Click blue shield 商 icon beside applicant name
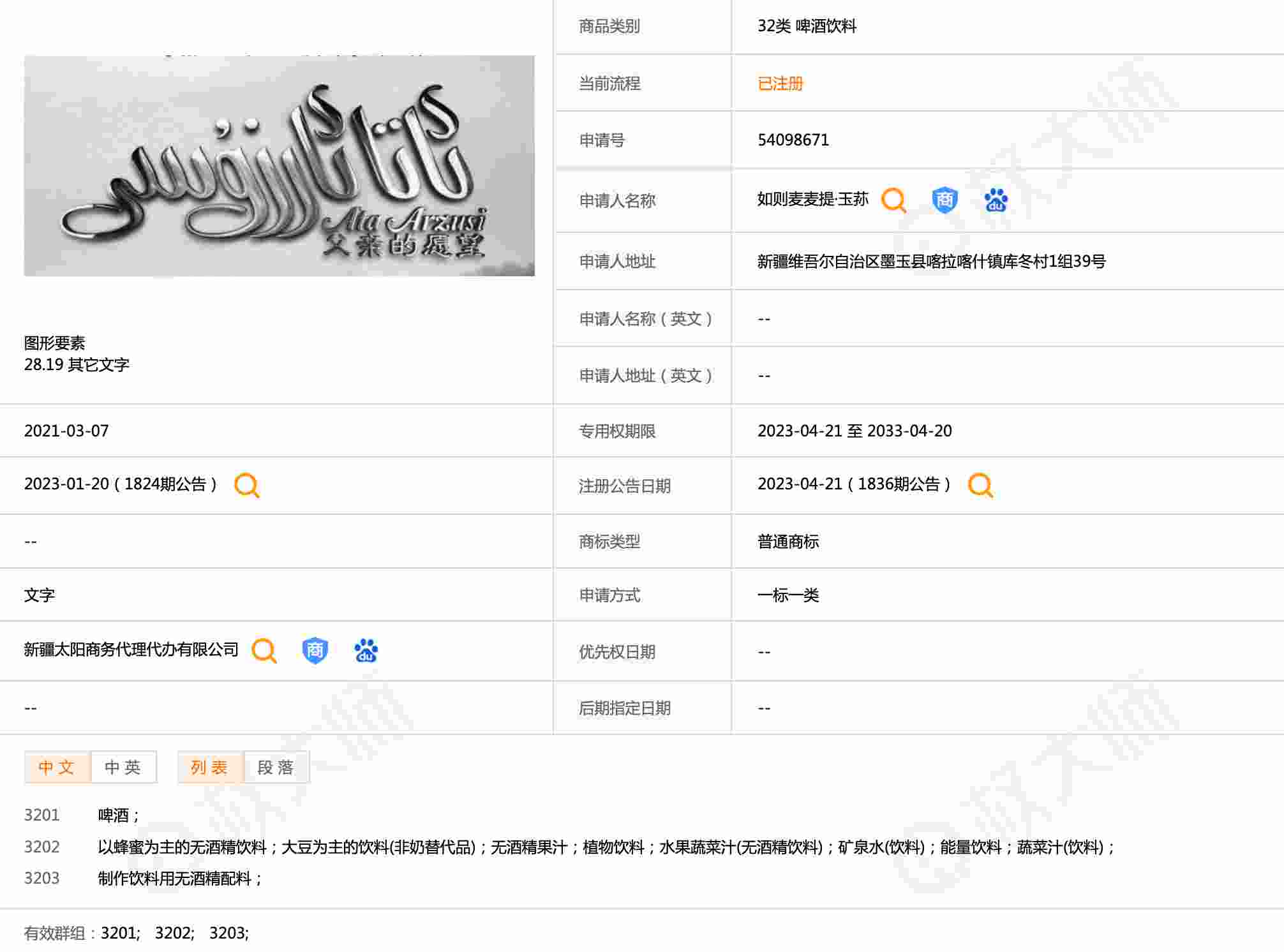 (x=944, y=200)
